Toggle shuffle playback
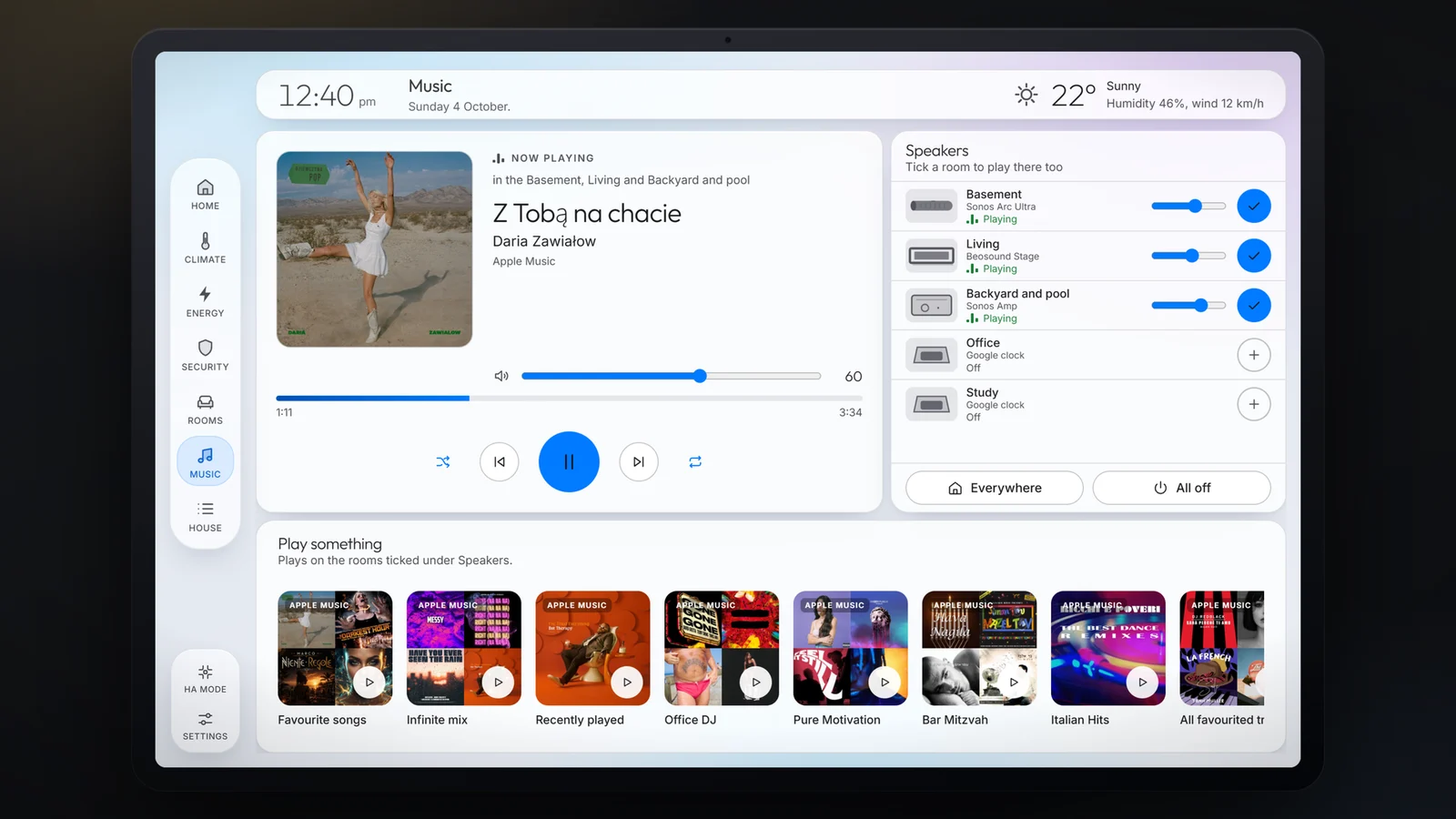 tap(443, 462)
